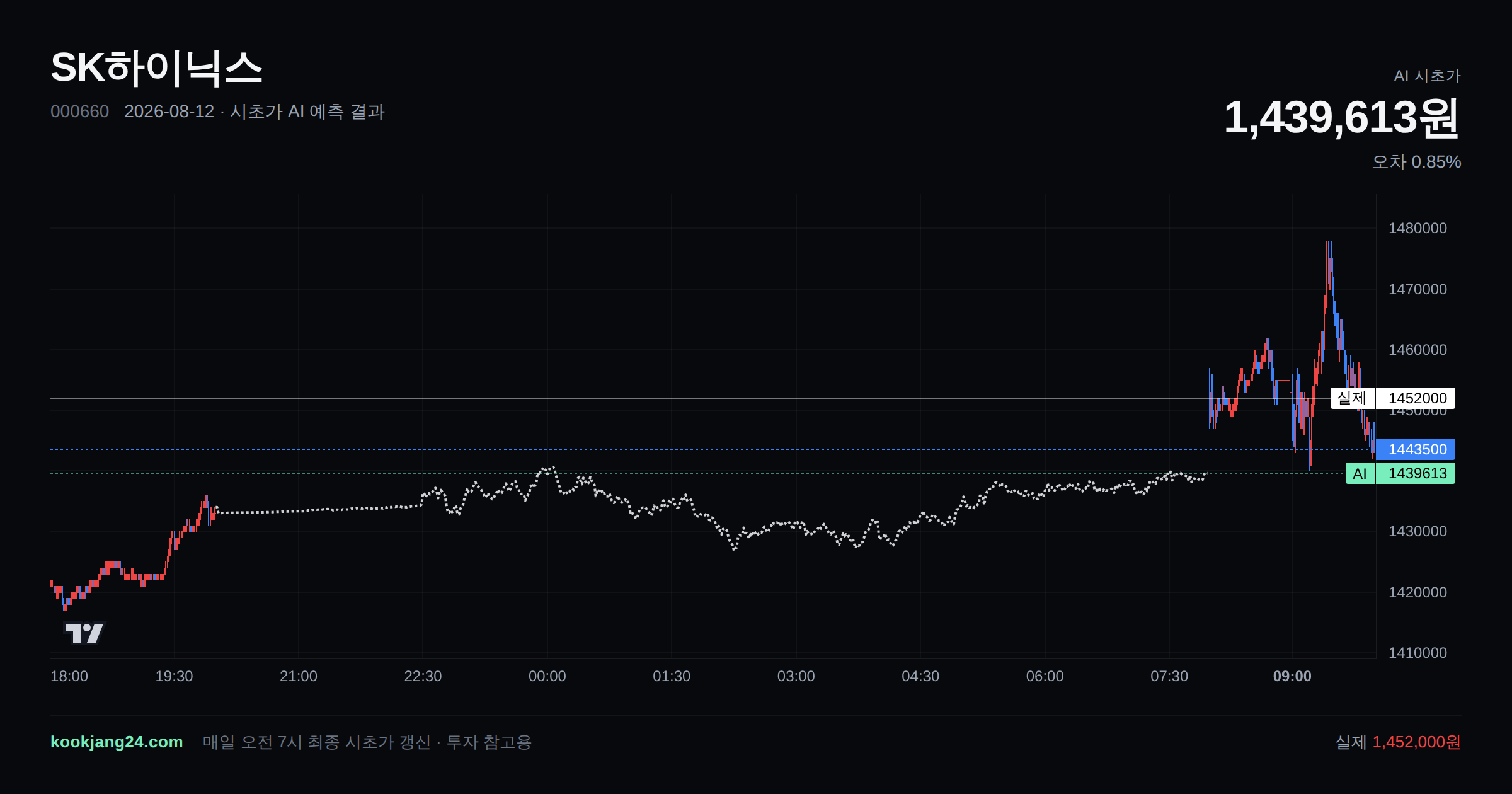
Task: Click the TradingView logo icon
Action: point(84,633)
